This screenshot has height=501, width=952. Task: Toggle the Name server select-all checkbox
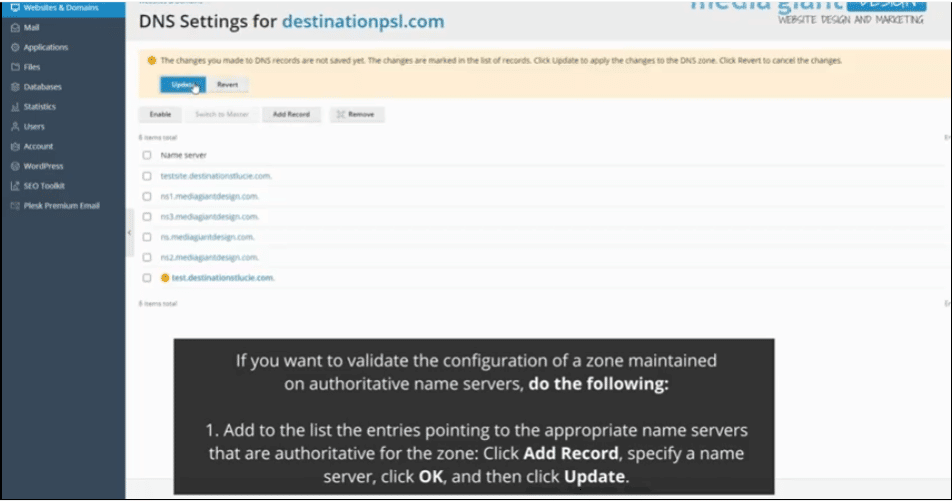point(147,155)
